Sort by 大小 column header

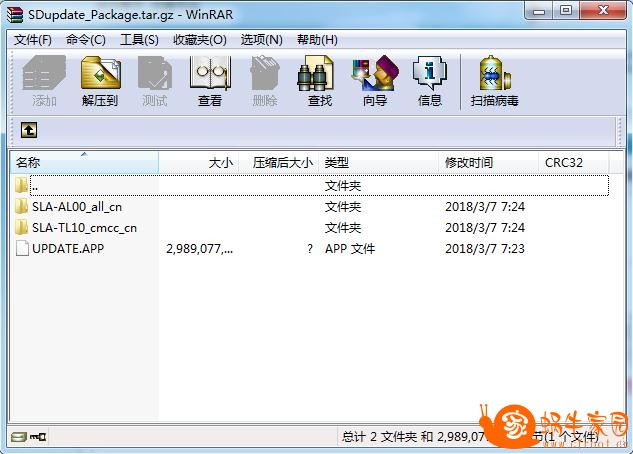(199, 162)
